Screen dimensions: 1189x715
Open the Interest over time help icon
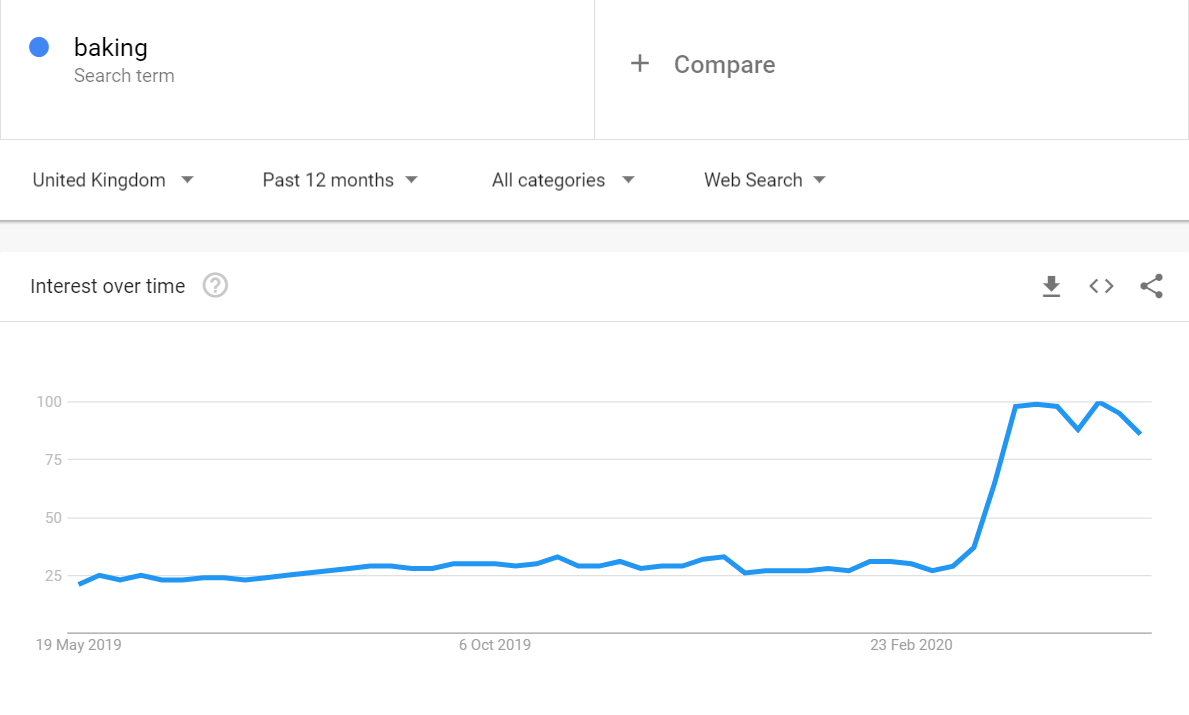pyautogui.click(x=215, y=286)
